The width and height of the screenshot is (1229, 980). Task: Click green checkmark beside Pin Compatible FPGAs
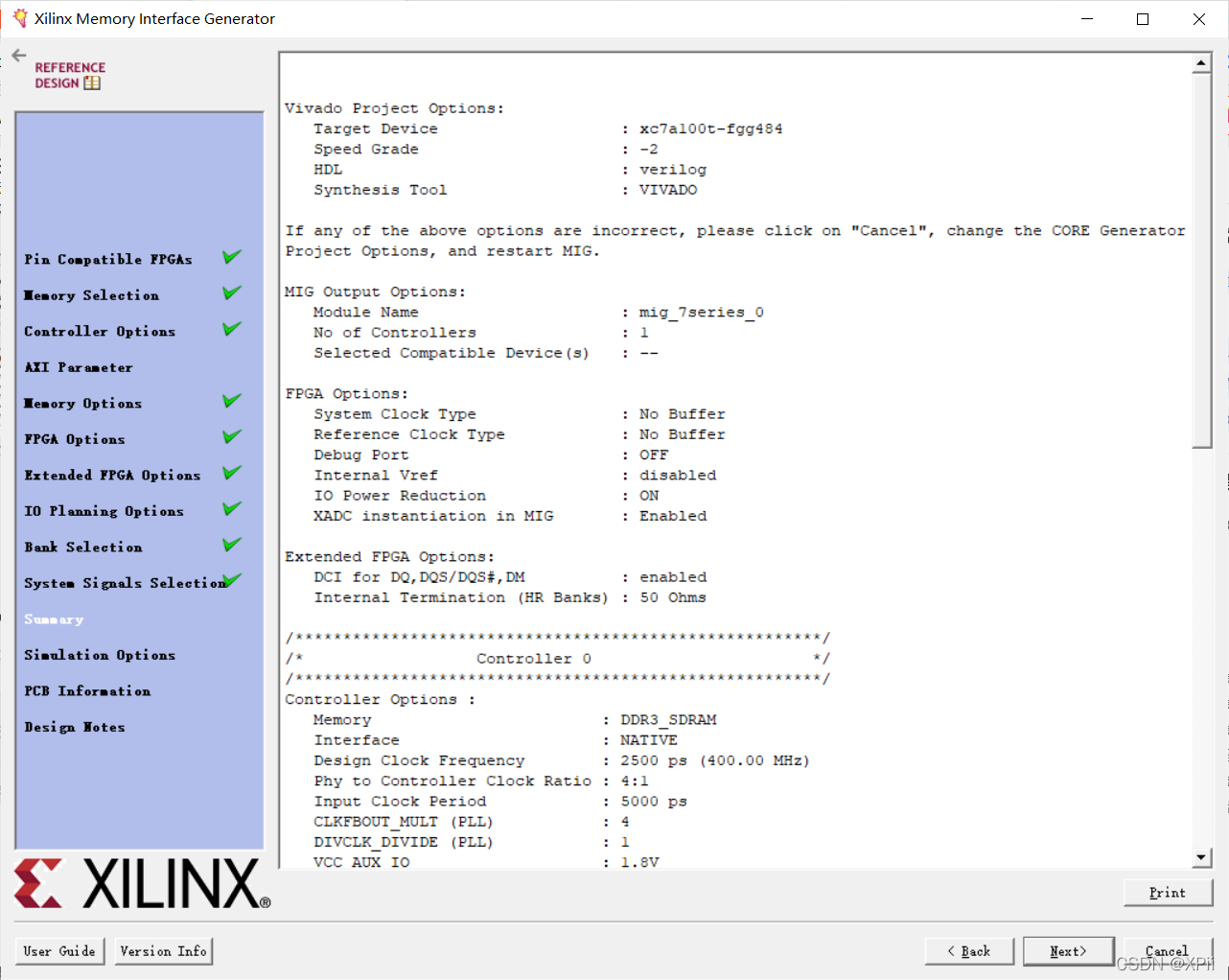(232, 257)
